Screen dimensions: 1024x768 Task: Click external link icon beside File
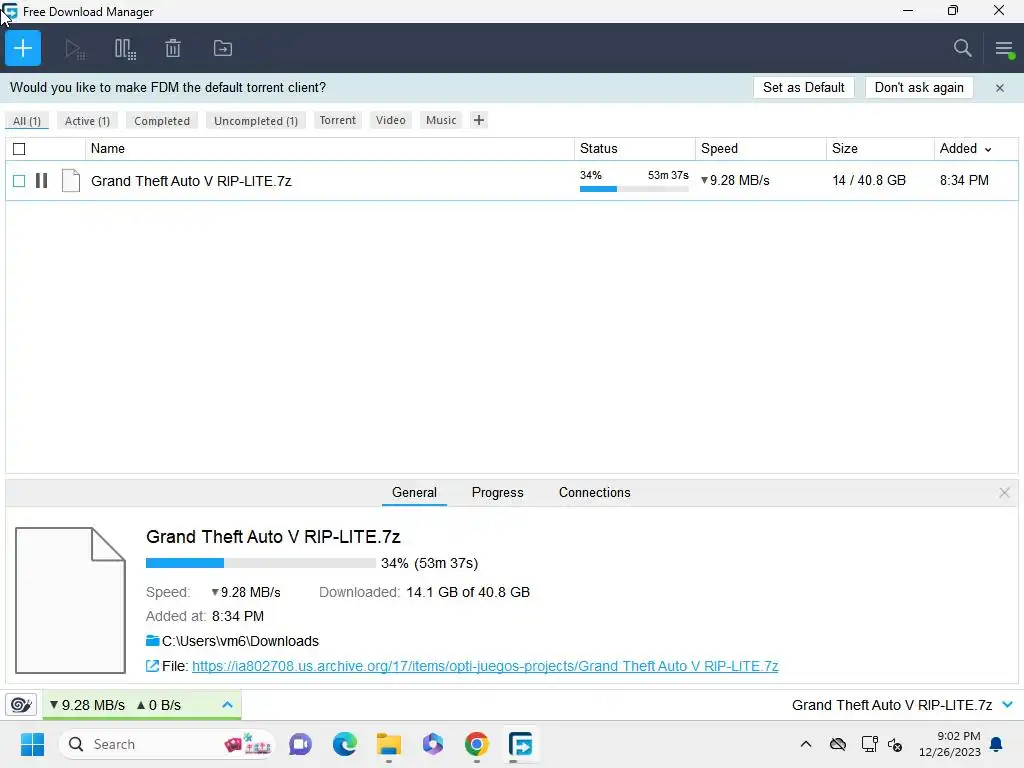point(152,666)
